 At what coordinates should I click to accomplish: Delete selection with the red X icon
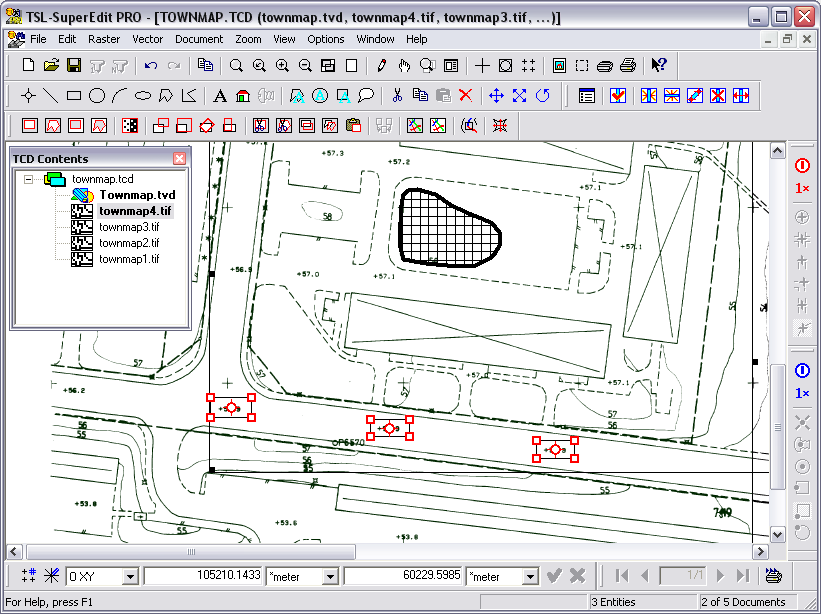point(465,96)
